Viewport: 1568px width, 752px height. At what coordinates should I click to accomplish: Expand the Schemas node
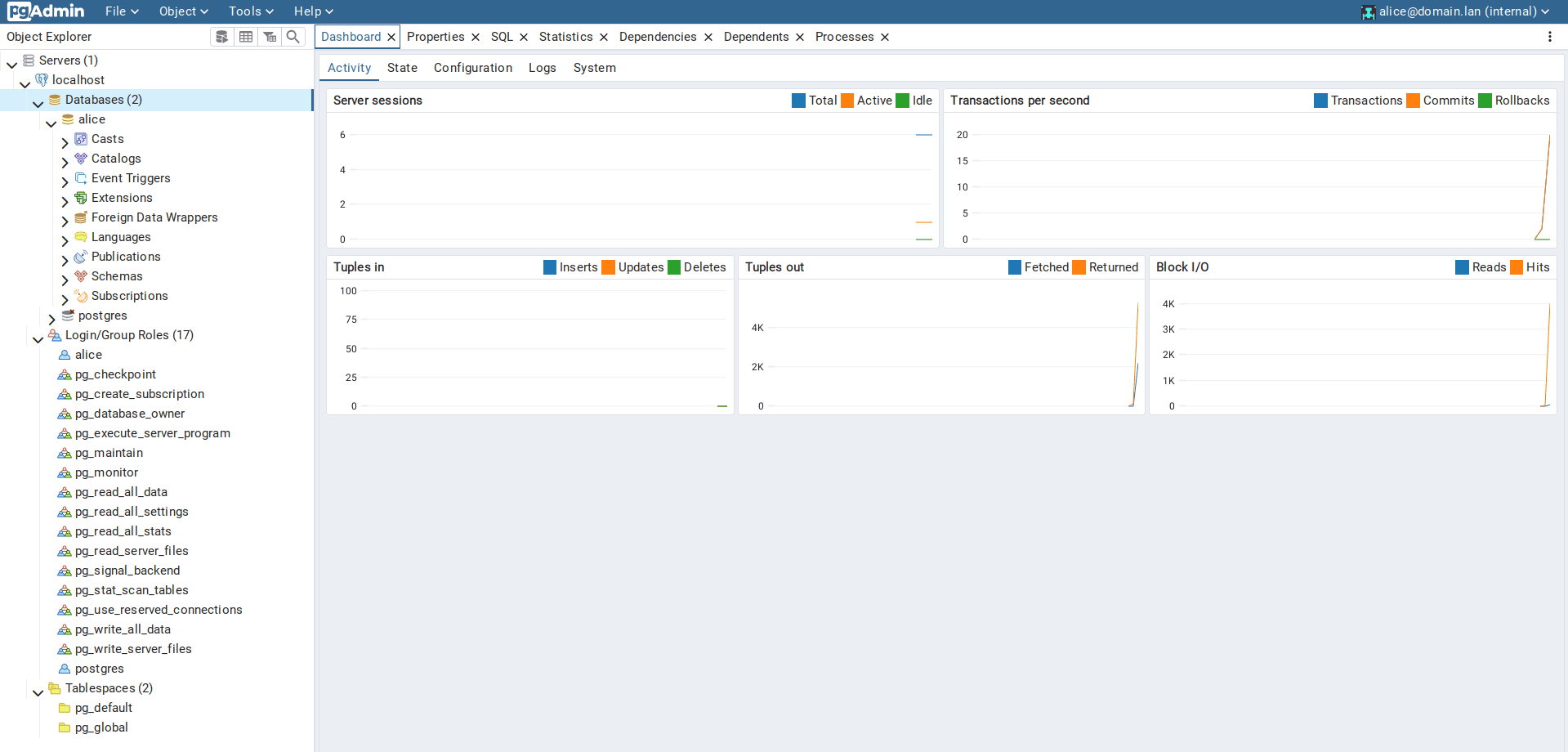pos(65,277)
